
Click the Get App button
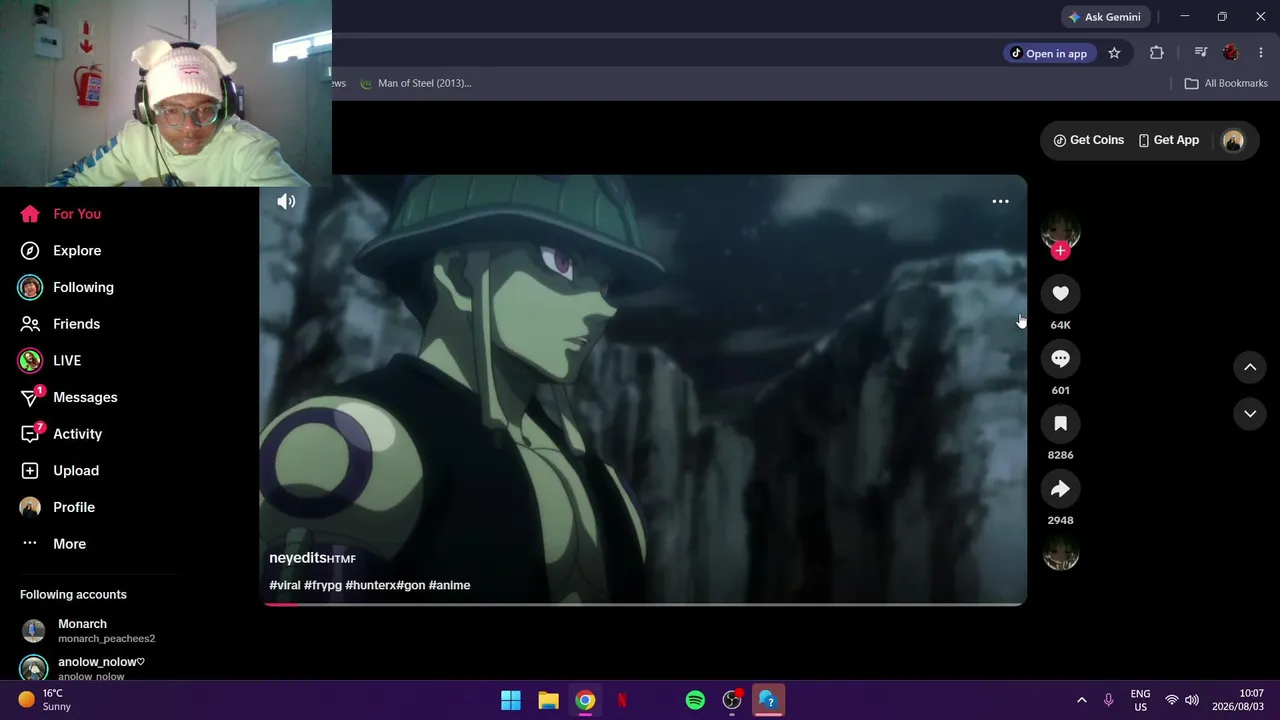(x=1168, y=140)
